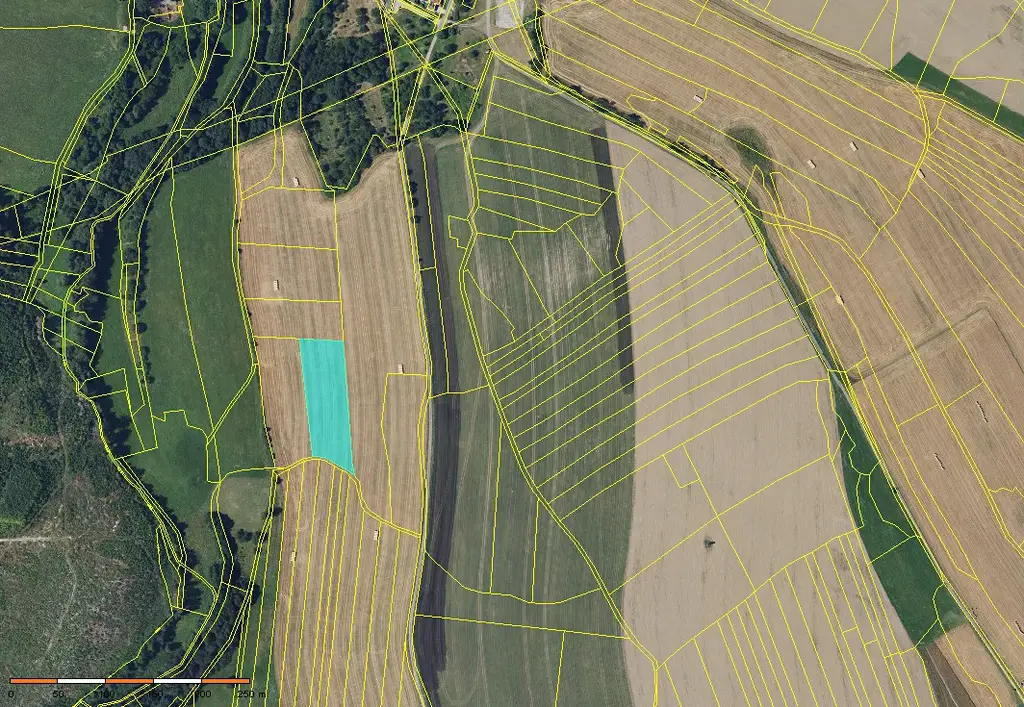Click the hay bale right of the cyan parcel
Viewport: 1024px width, 707px height.
pos(401,368)
